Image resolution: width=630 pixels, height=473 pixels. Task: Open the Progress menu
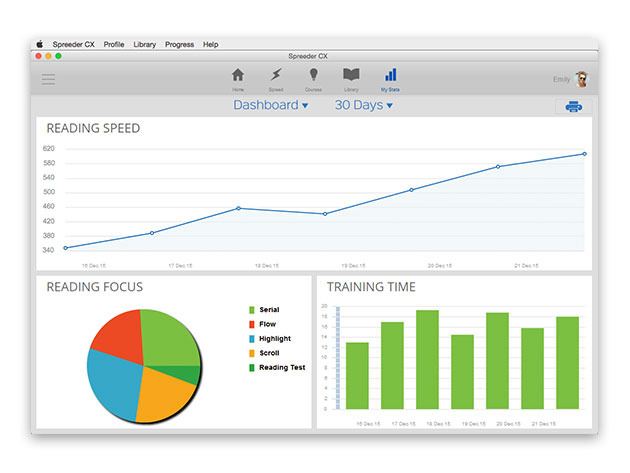coord(179,45)
